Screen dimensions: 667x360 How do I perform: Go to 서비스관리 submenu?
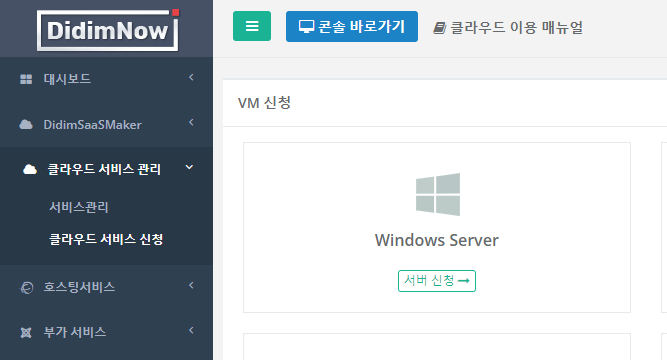click(x=79, y=207)
